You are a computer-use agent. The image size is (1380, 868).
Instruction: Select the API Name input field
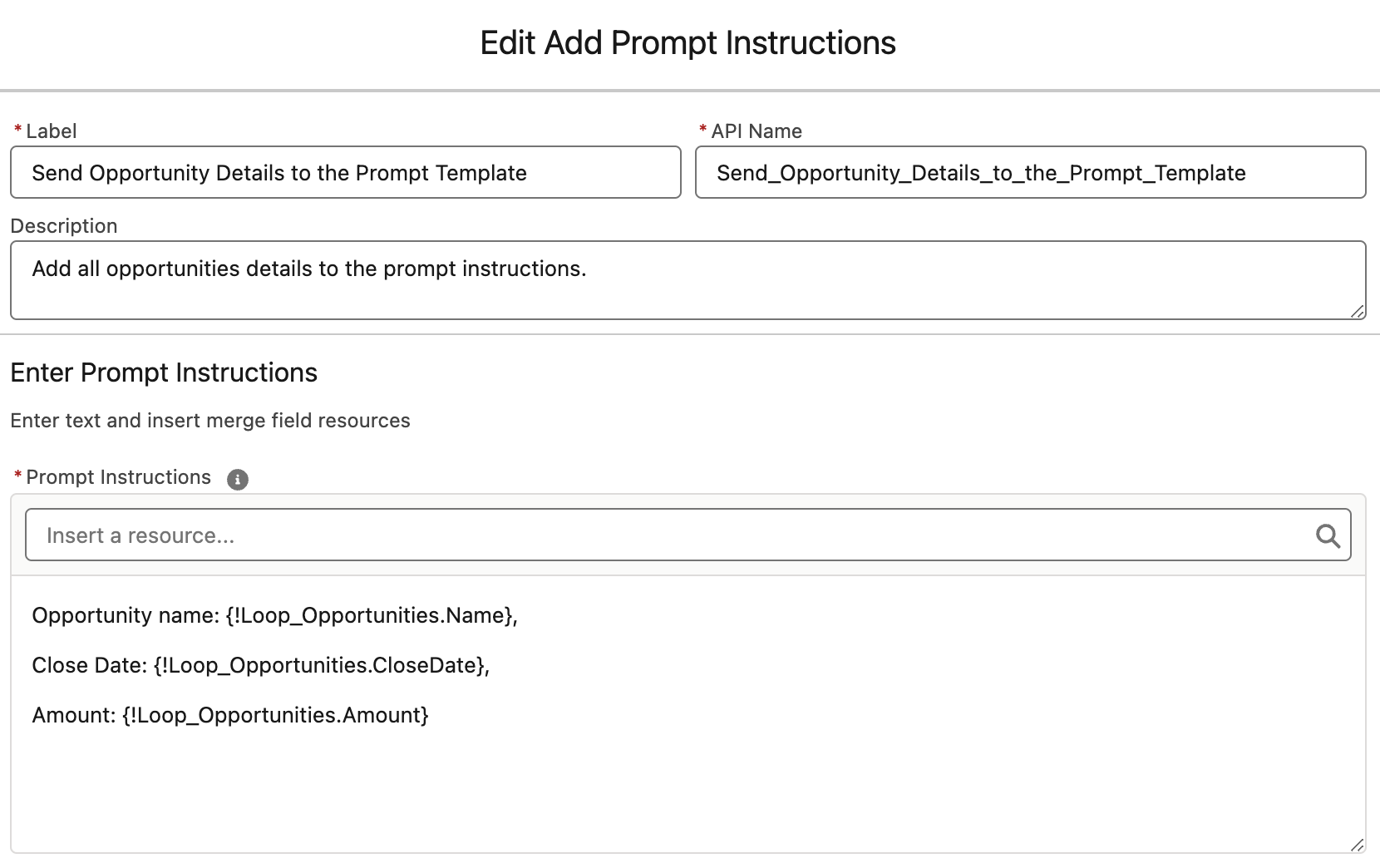pos(998,173)
